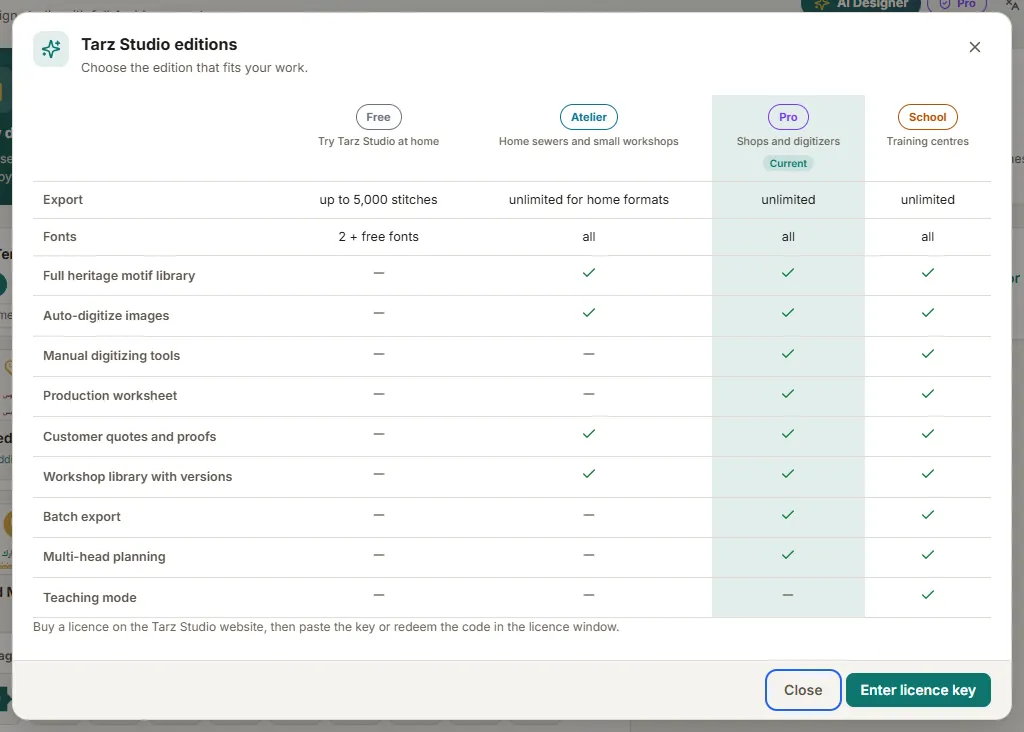Click the 'Batch export' row label

pos(82,517)
